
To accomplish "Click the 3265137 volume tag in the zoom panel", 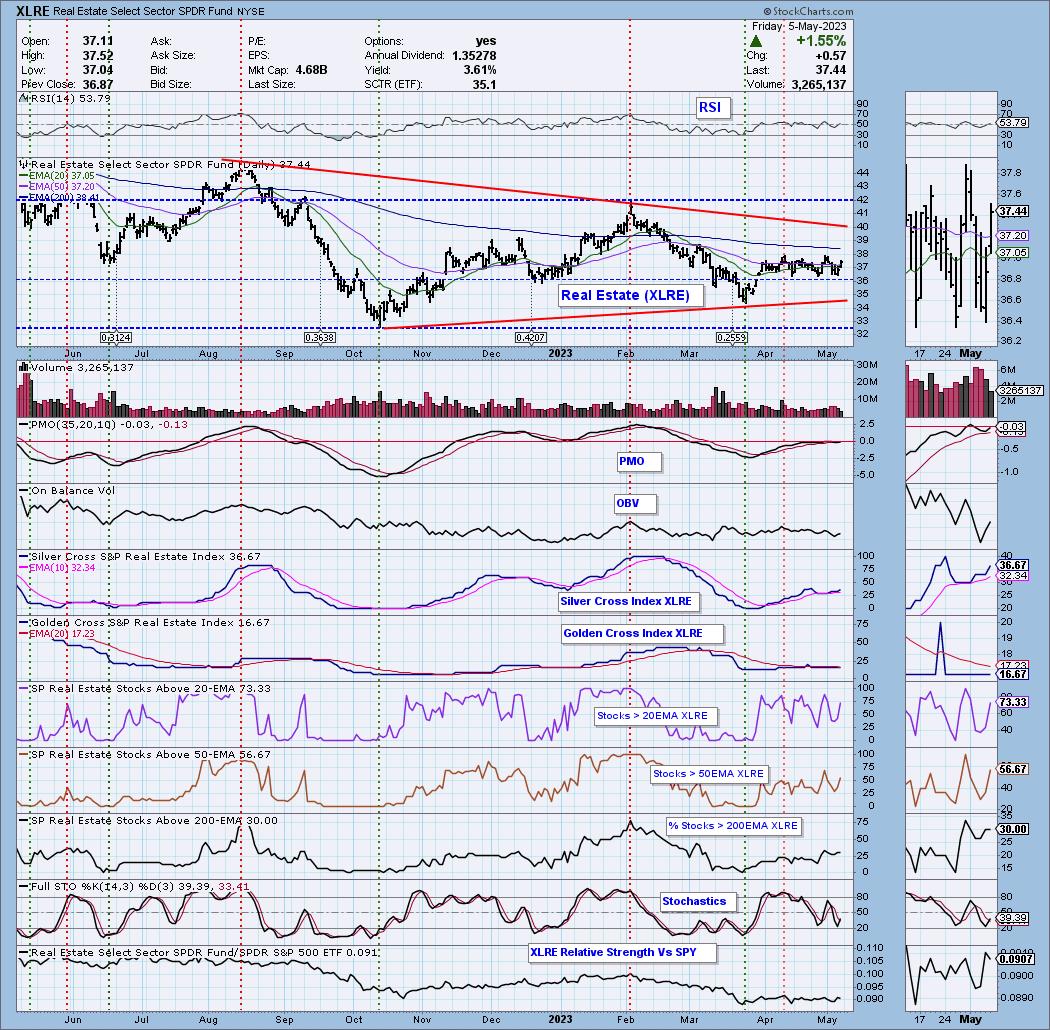I will 1020,390.
